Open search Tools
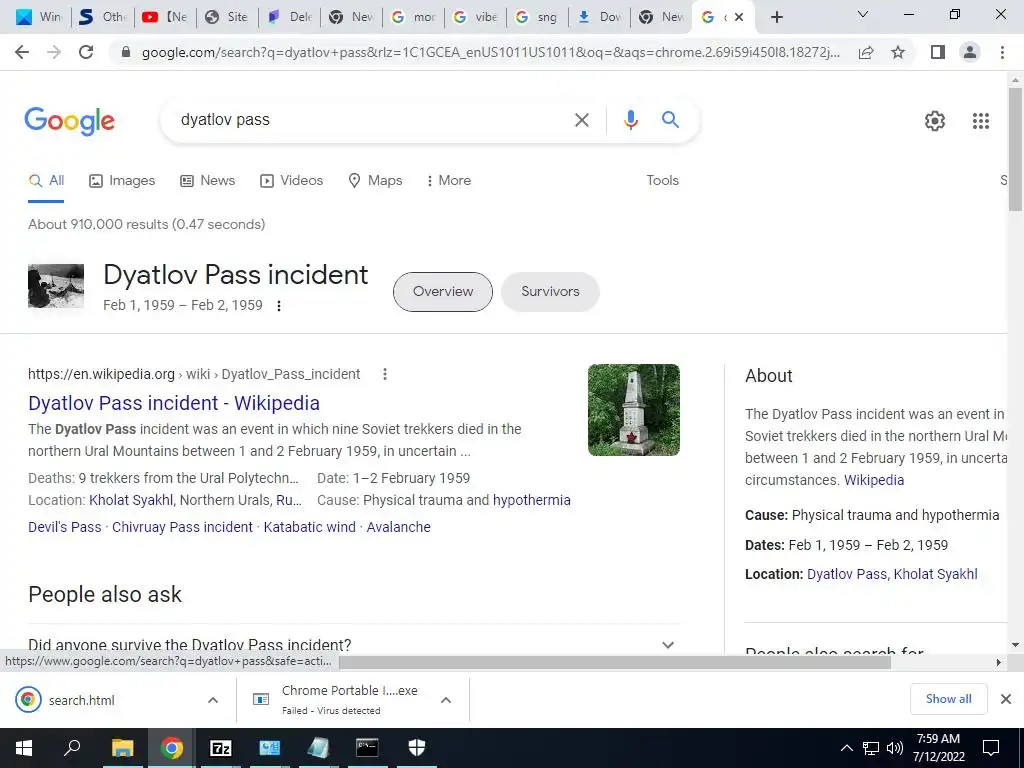 point(662,181)
